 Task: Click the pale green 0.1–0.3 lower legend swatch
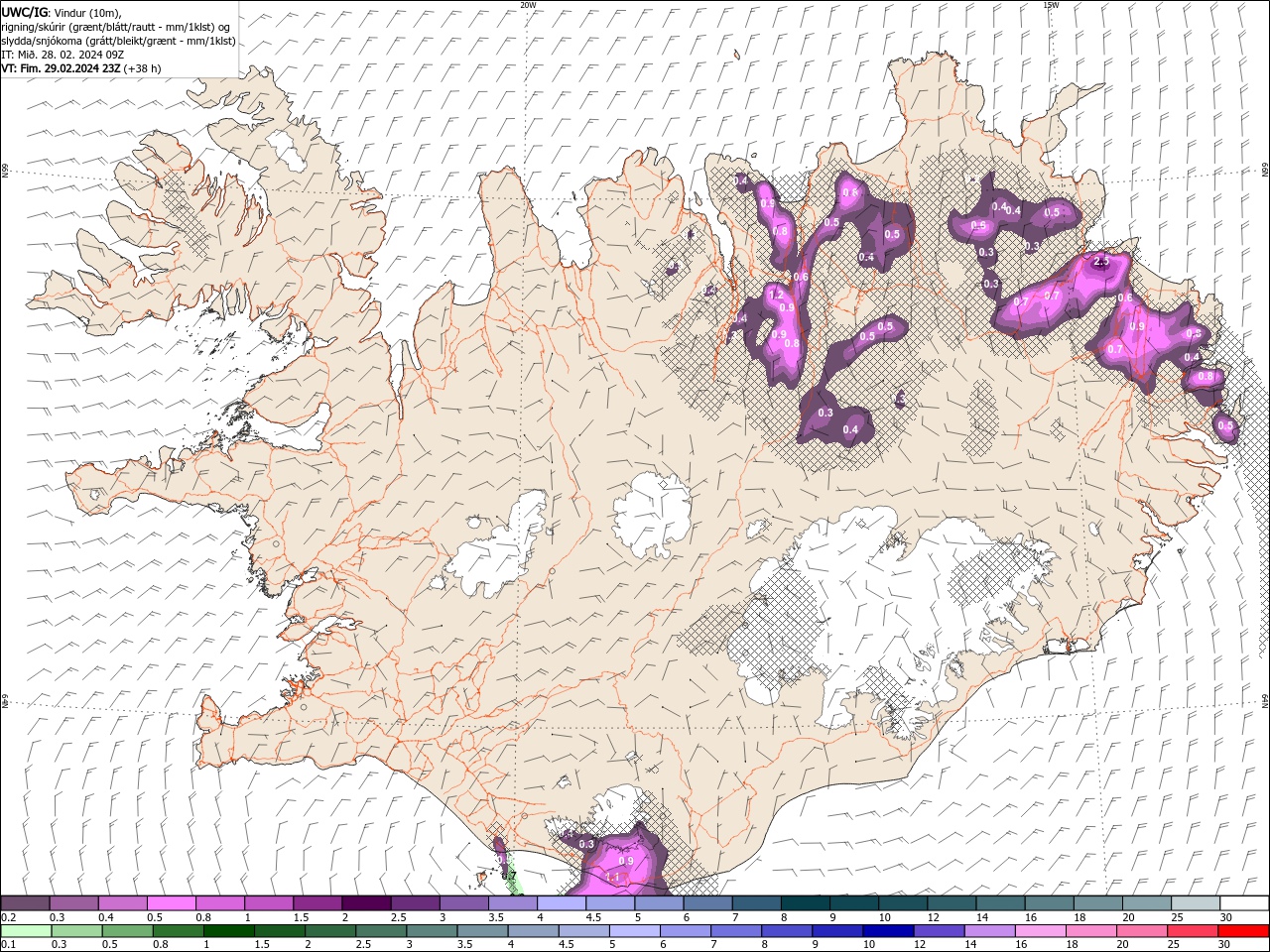[x=26, y=931]
